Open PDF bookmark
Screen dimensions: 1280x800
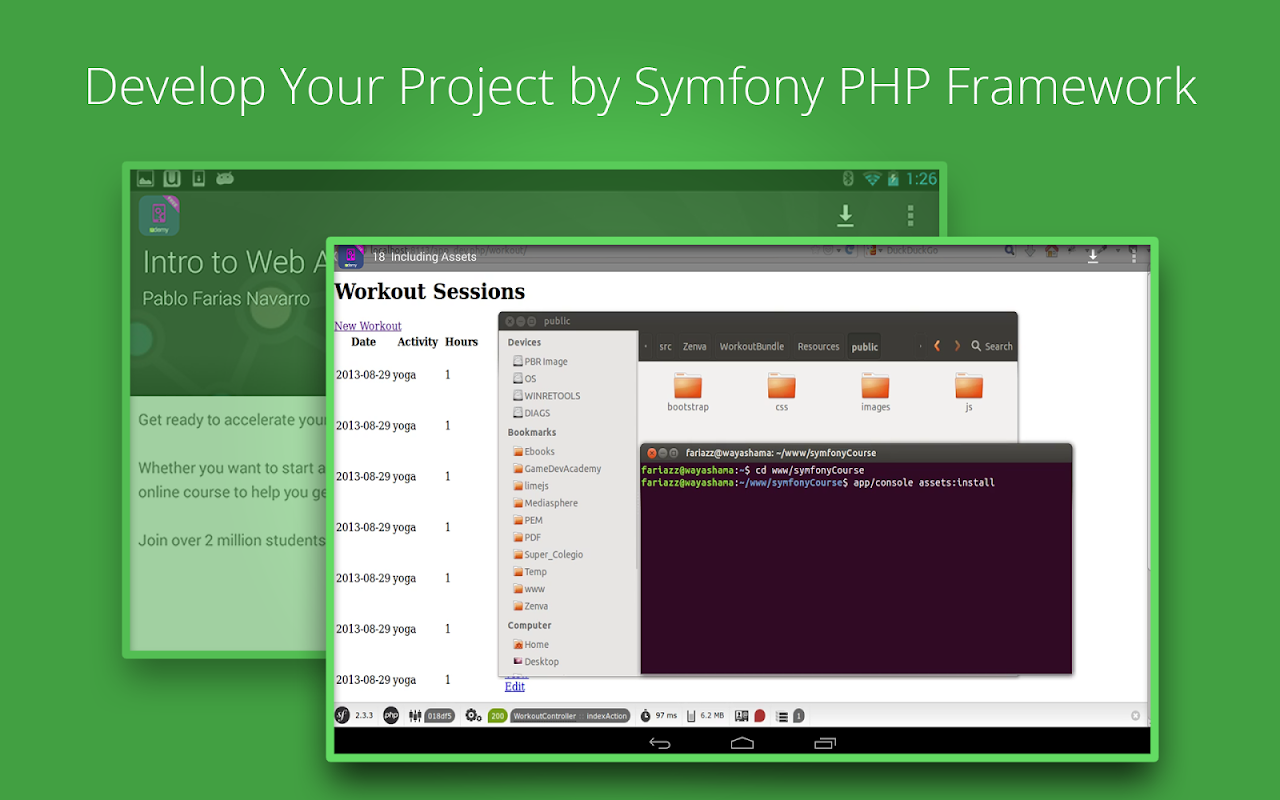coord(526,537)
